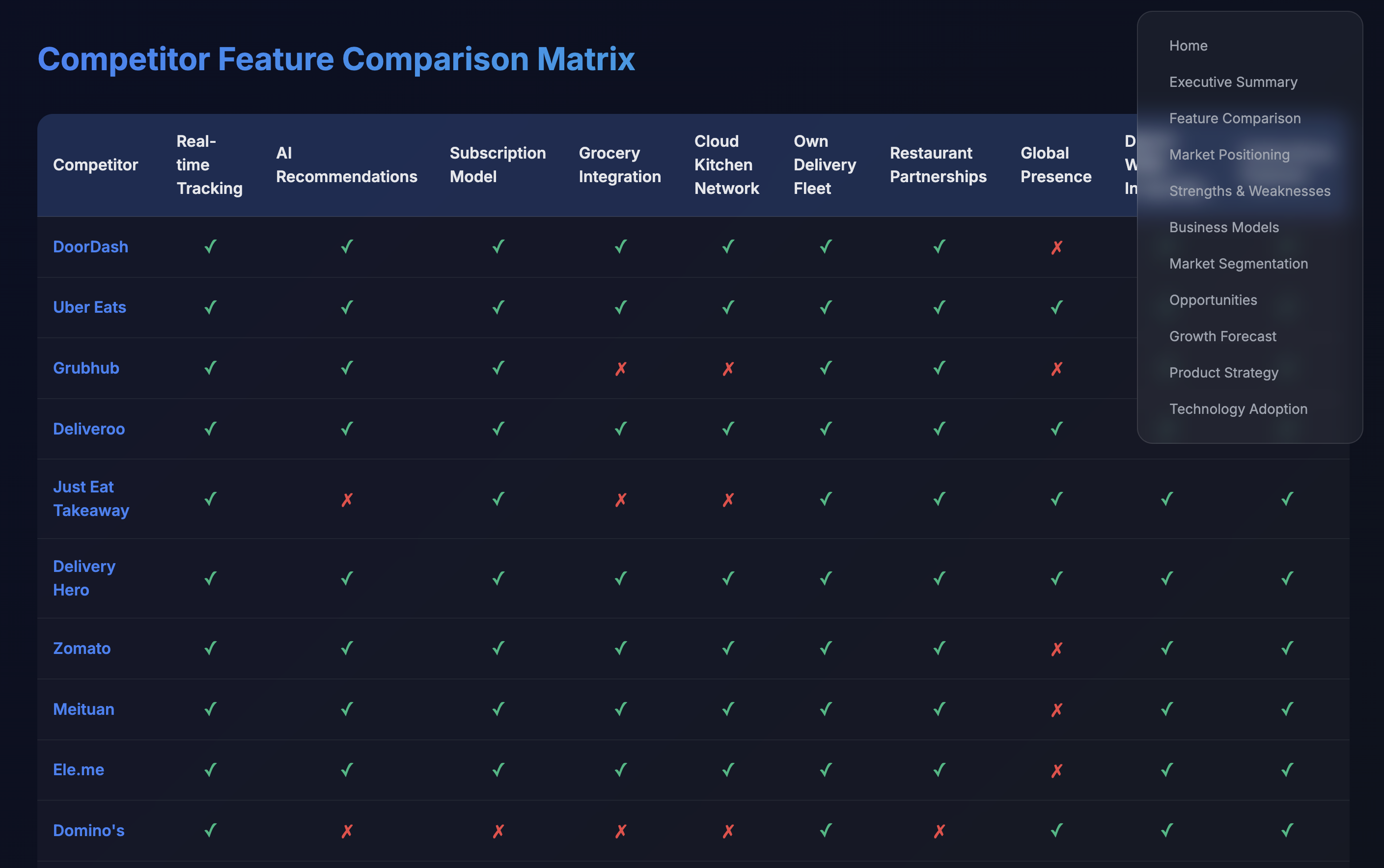The image size is (1384, 868).
Task: Select Strengths & Weaknesses in the menu
Action: tap(1249, 190)
